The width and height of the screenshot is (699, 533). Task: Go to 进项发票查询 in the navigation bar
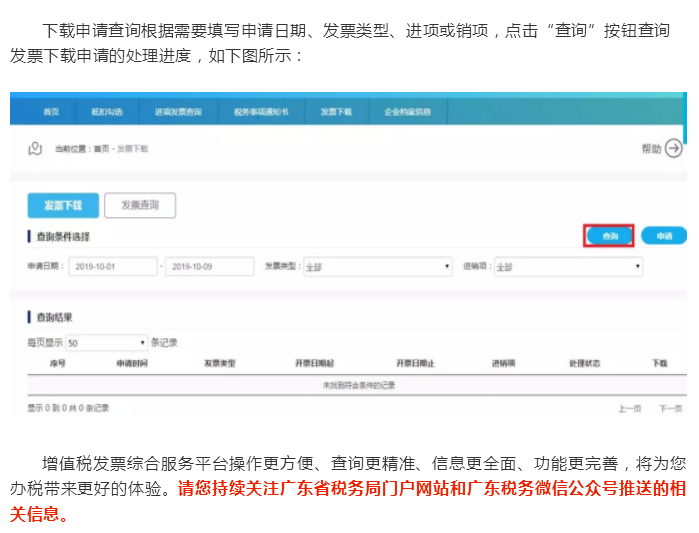[x=178, y=112]
